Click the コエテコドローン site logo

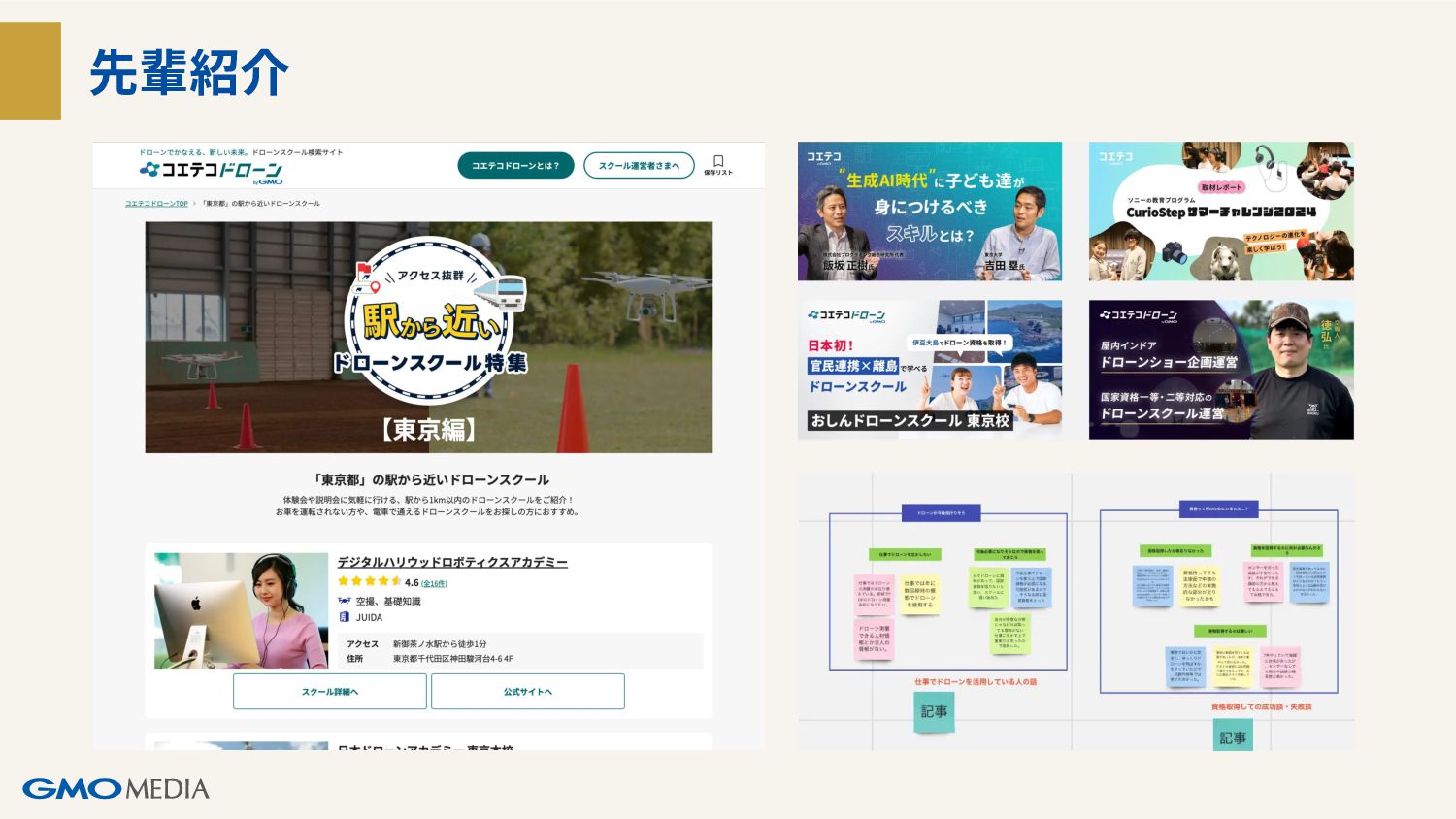pyautogui.click(x=211, y=171)
